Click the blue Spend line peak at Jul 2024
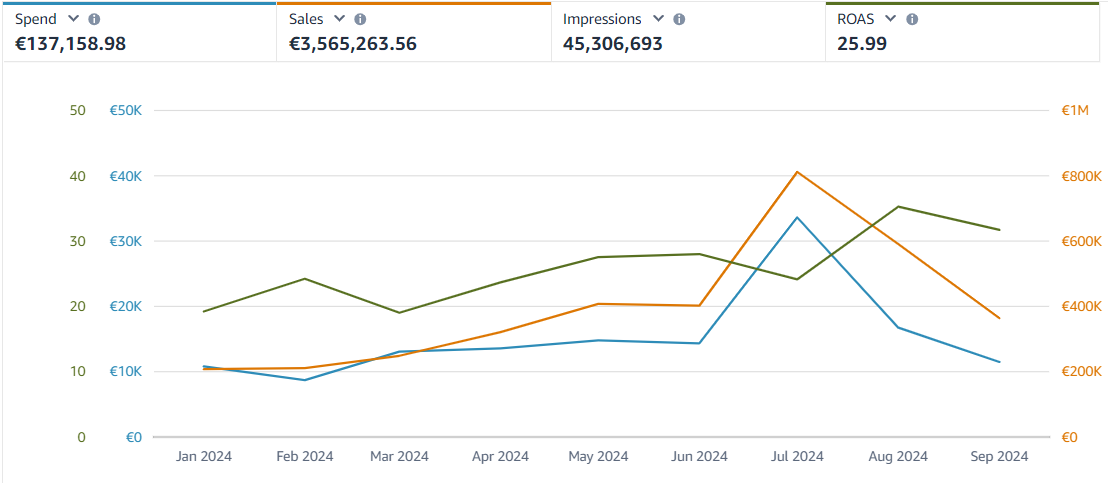Screen dimensions: 1108x483 pos(797,217)
